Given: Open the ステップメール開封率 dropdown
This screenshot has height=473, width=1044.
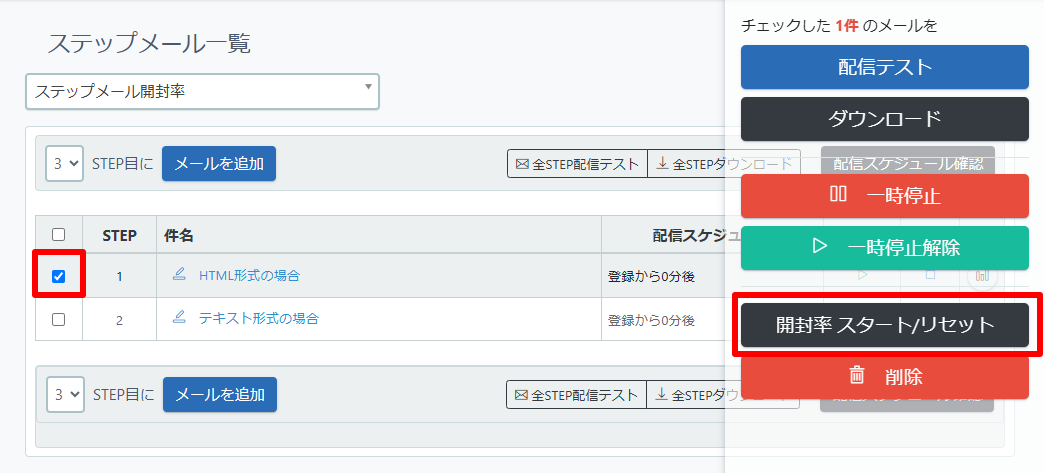Looking at the screenshot, I should (202, 91).
